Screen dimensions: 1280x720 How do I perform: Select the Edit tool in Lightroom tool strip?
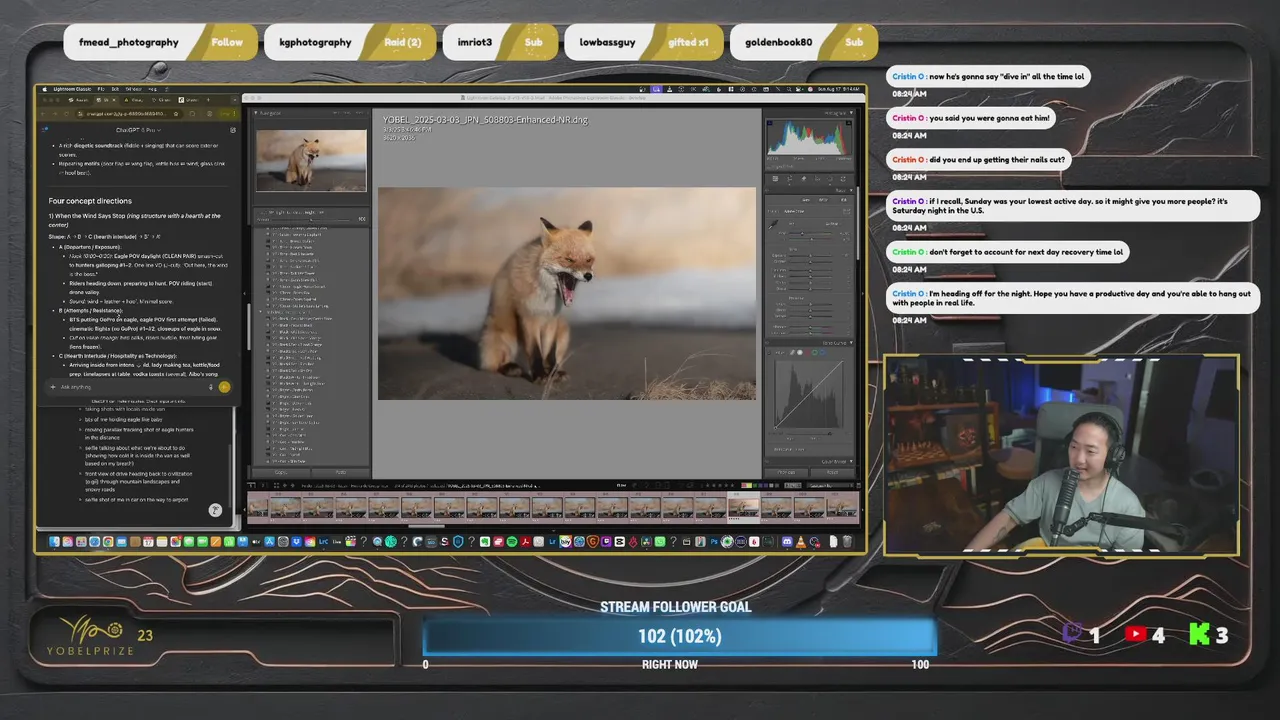click(775, 179)
